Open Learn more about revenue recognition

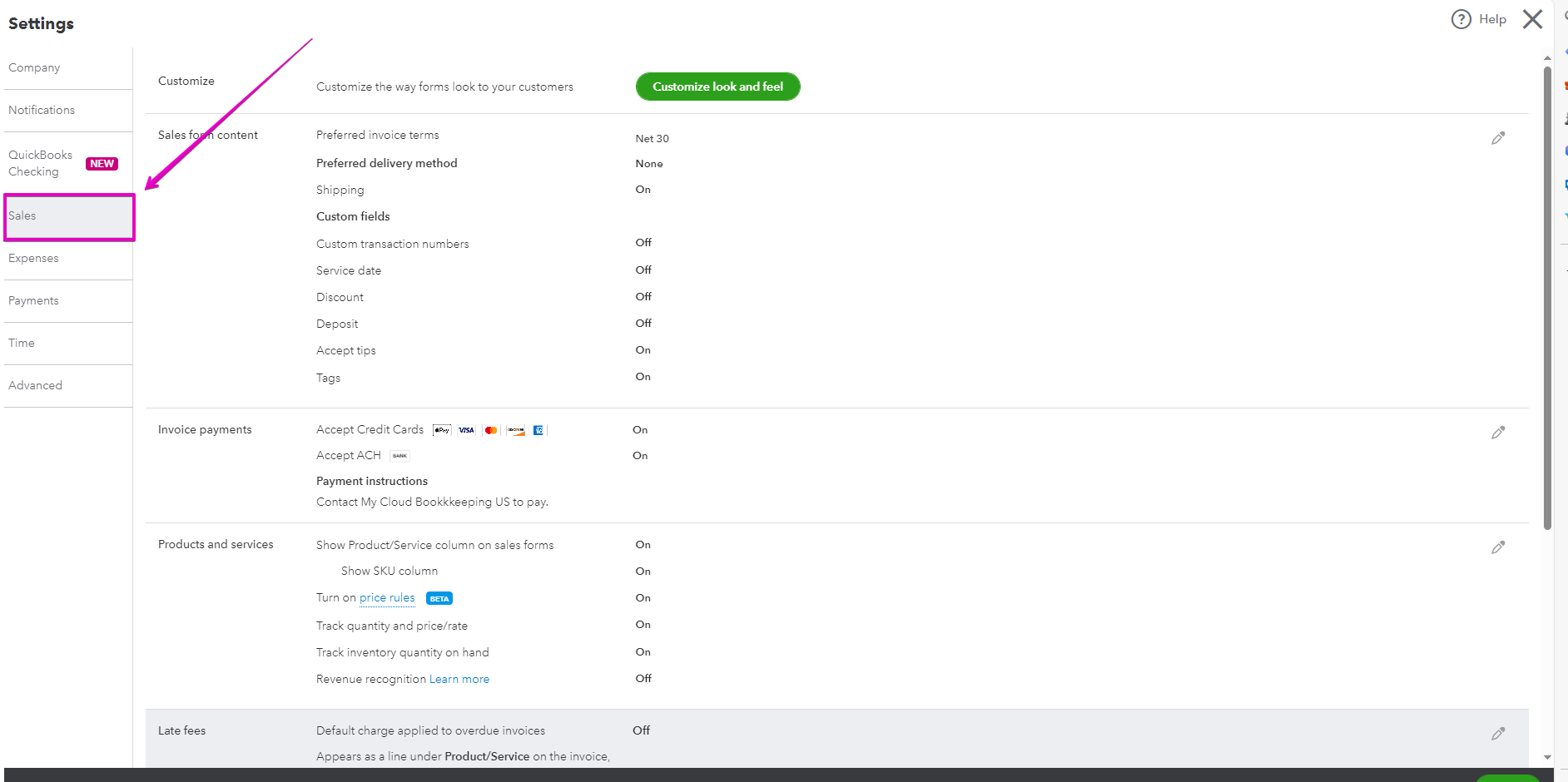[459, 680]
